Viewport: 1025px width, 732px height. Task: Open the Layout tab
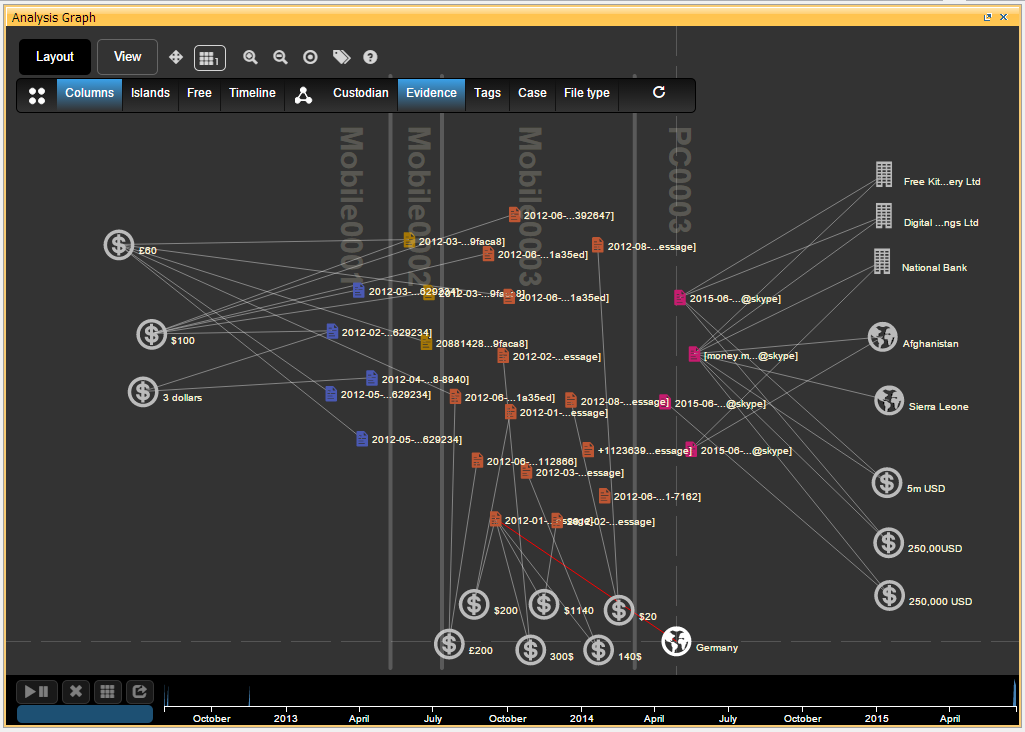click(54, 57)
